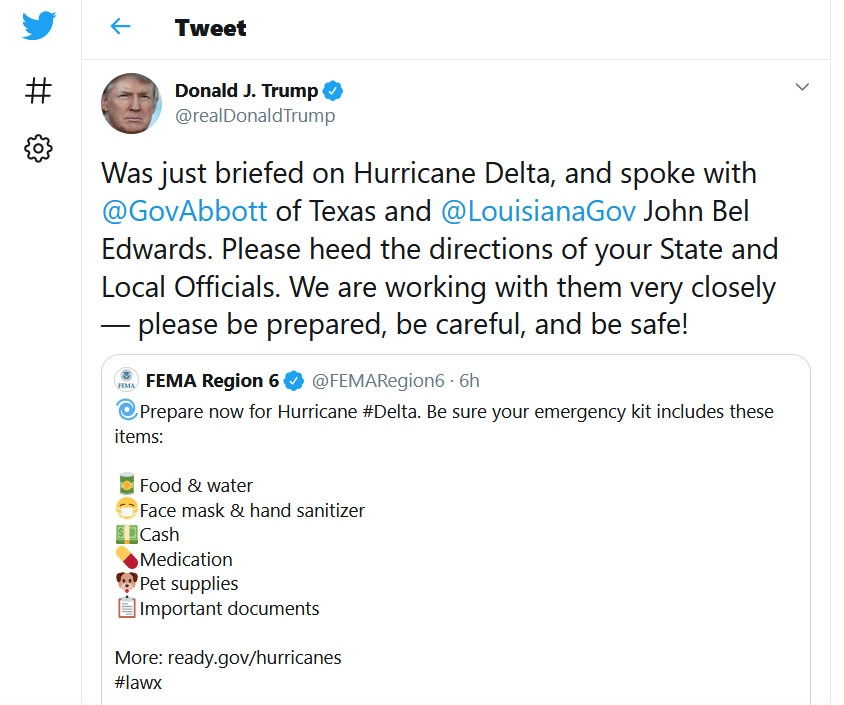The width and height of the screenshot is (844, 705).
Task: Open the Settings gear icon
Action: point(38,149)
